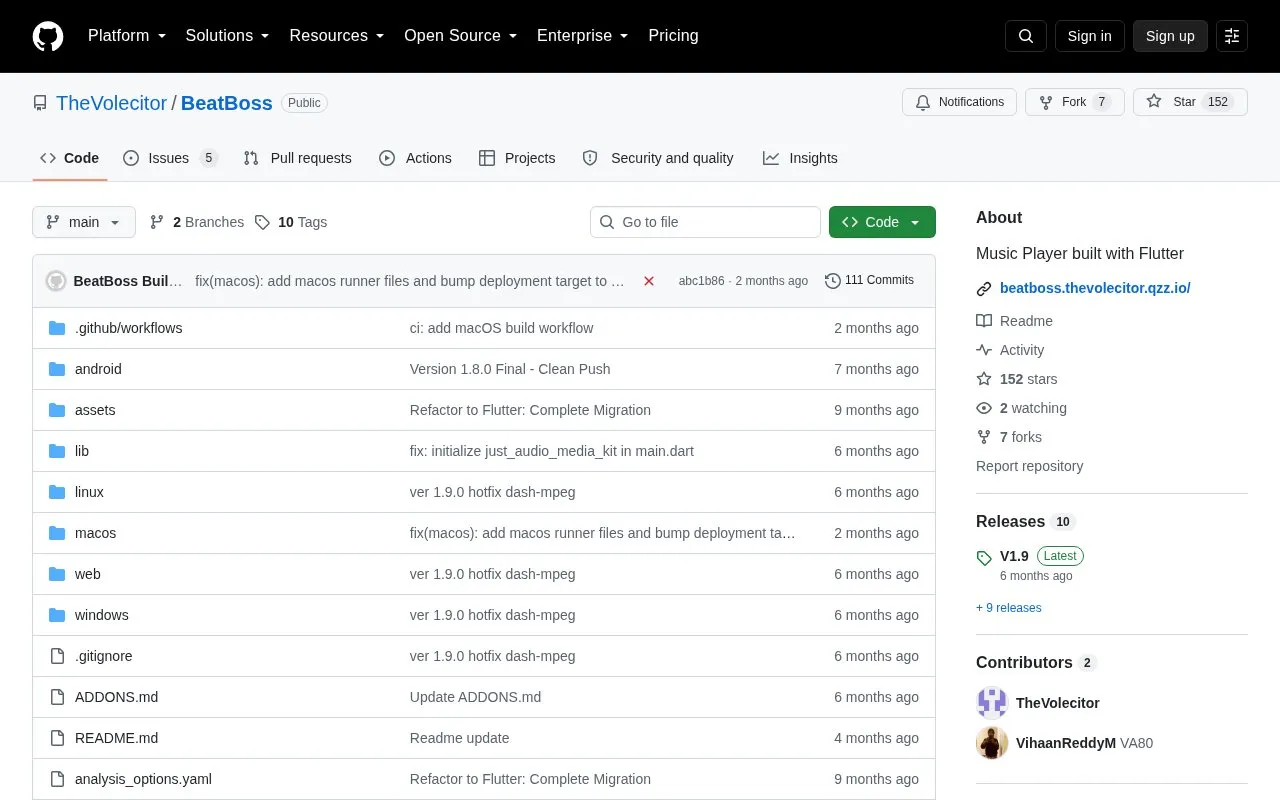Image resolution: width=1280 pixels, height=800 pixels.
Task: Click the Star icon button
Action: [x=1190, y=102]
